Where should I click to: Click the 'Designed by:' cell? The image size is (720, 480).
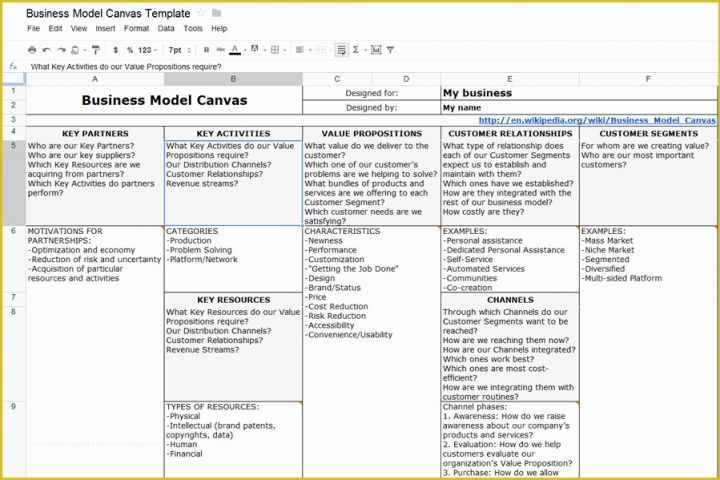[x=371, y=107]
